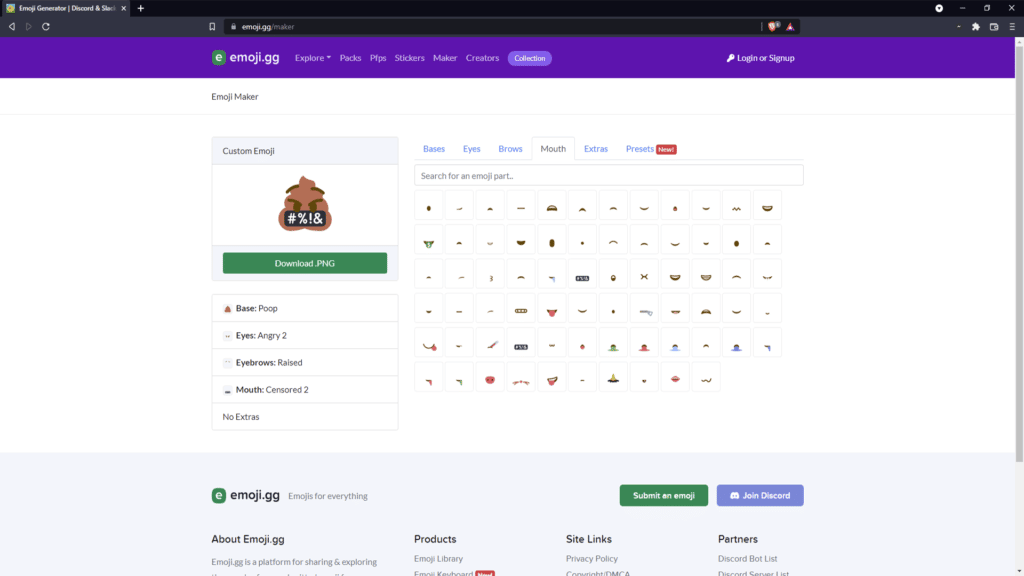Image resolution: width=1024 pixels, height=576 pixels.
Task: Open the Privacy Policy footer link
Action: 592,558
